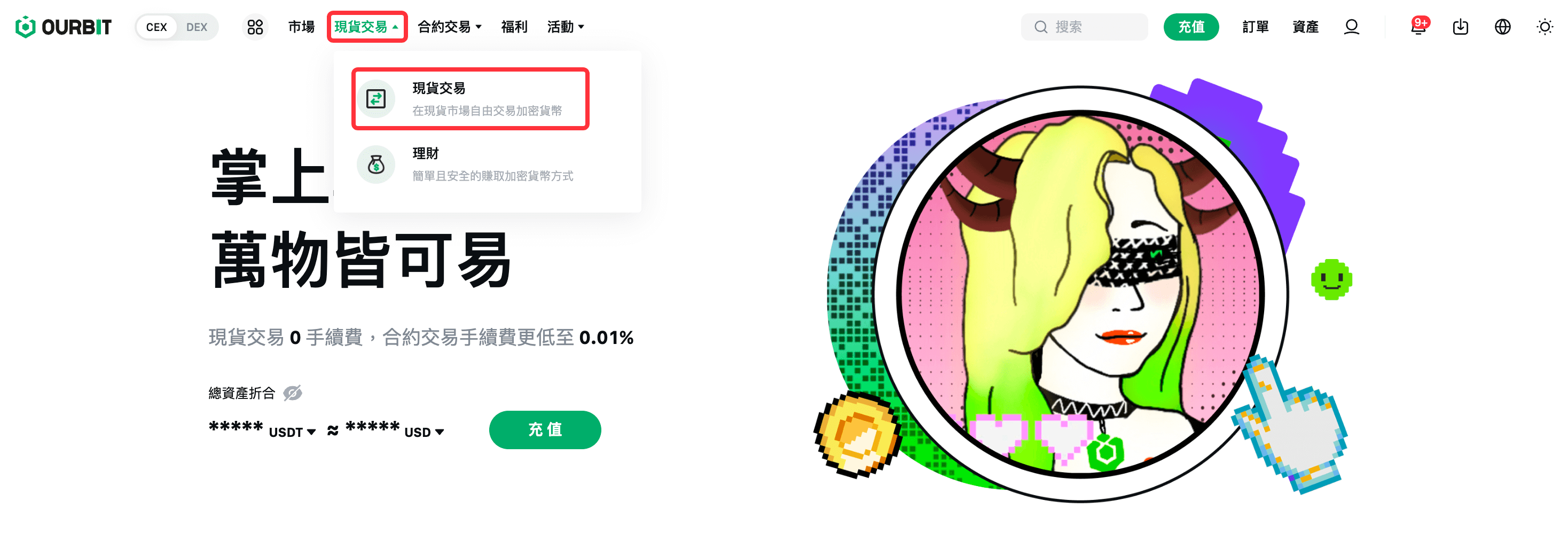The image size is (1568, 548).
Task: Open the 市場 menu item
Action: tap(301, 27)
